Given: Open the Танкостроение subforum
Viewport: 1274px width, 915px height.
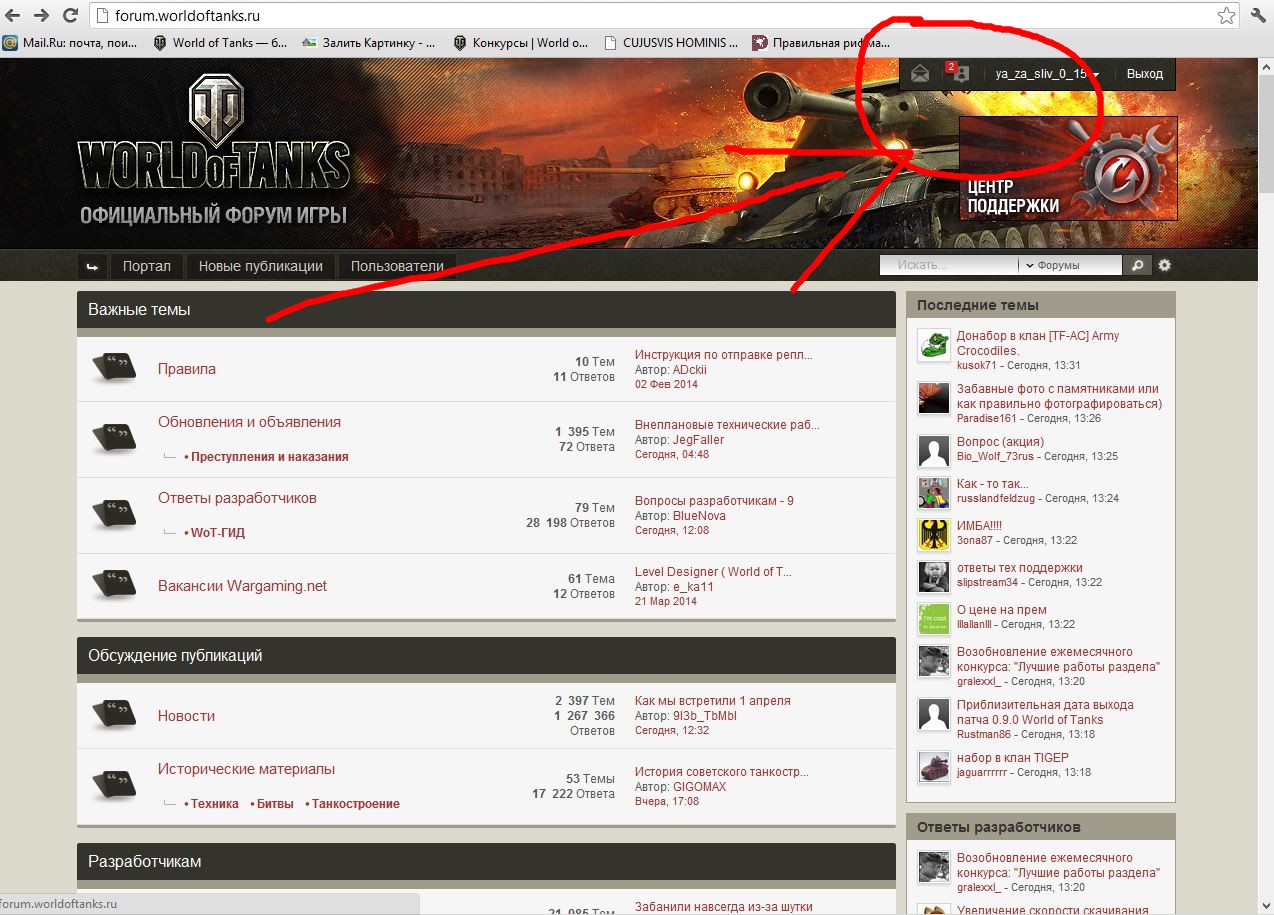Looking at the screenshot, I should [x=356, y=804].
